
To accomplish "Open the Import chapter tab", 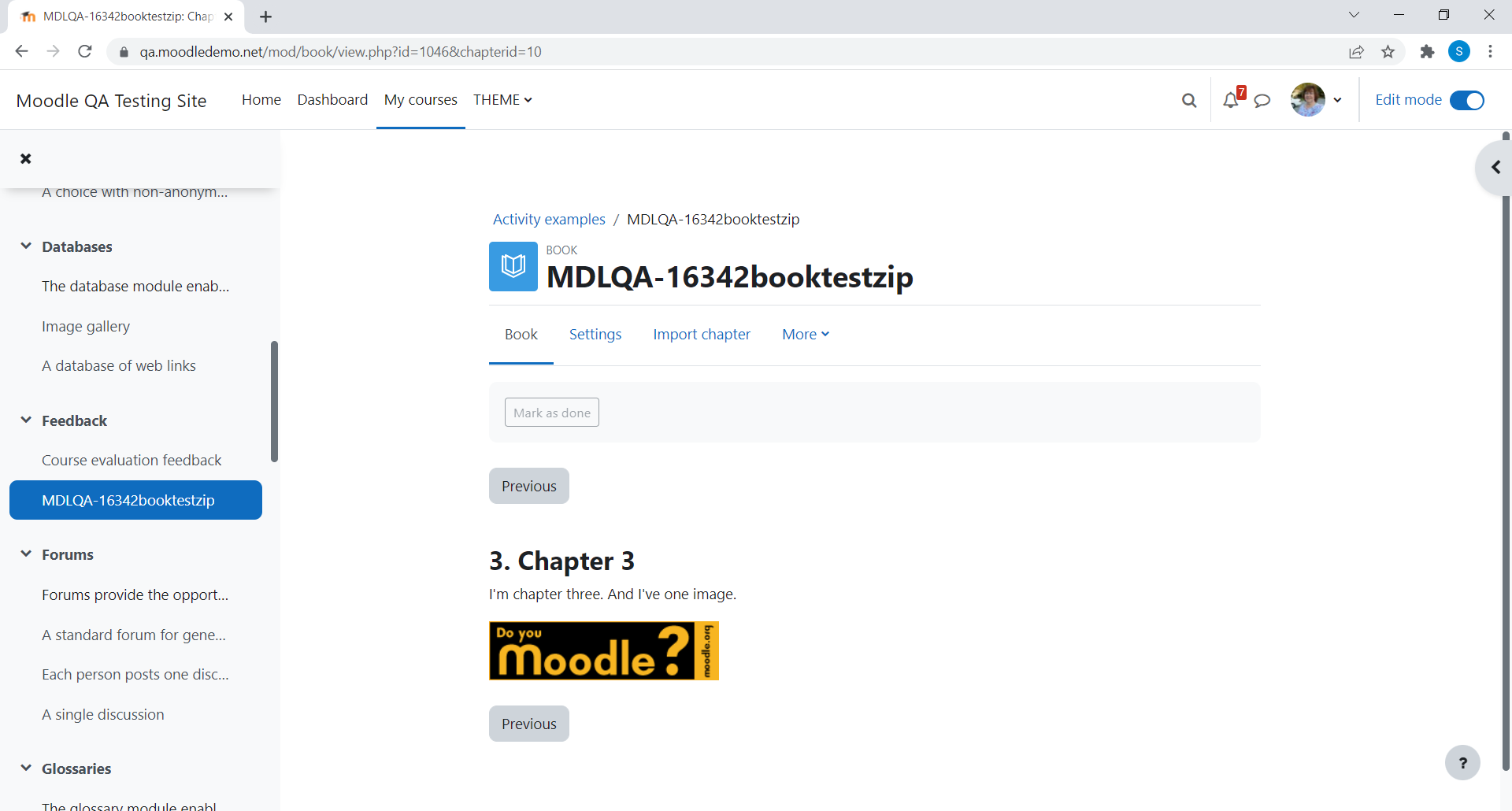I will 702,334.
